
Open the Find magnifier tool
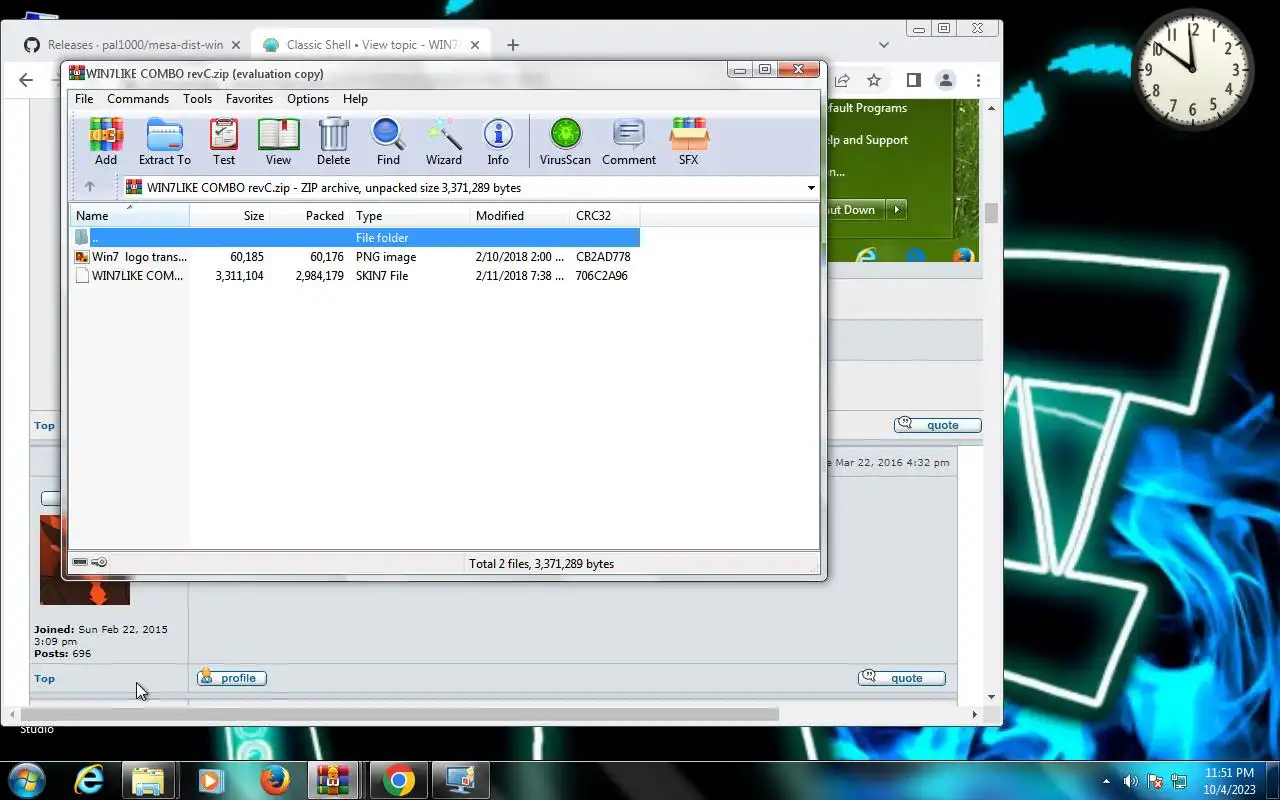pos(388,141)
